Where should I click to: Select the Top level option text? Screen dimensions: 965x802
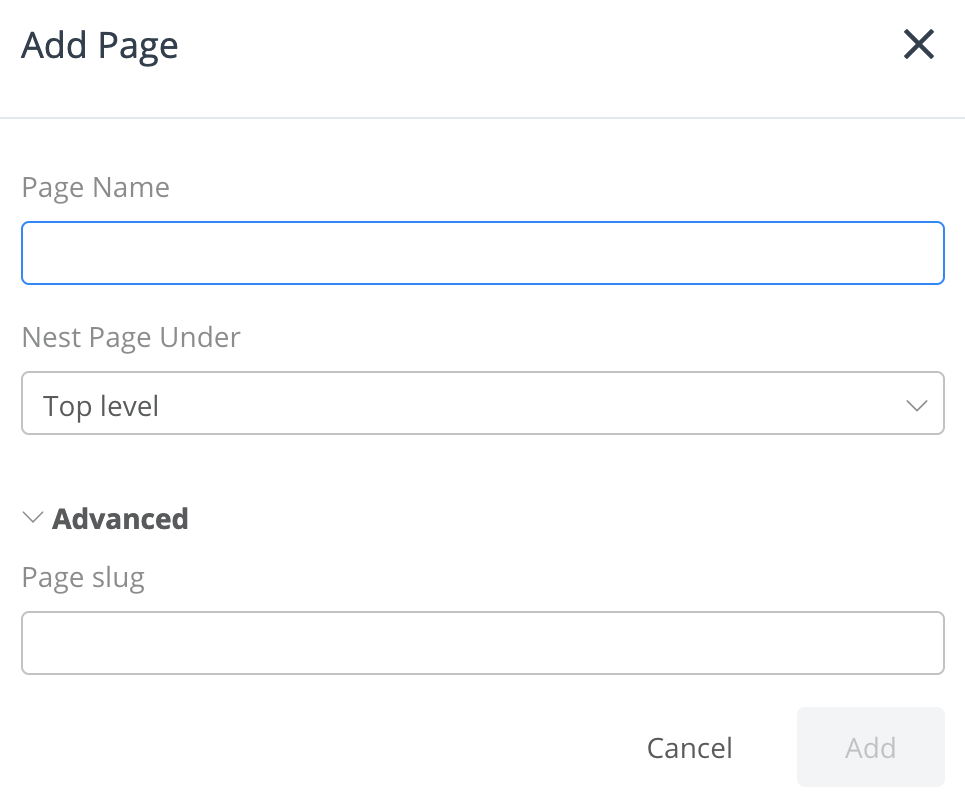(x=101, y=406)
